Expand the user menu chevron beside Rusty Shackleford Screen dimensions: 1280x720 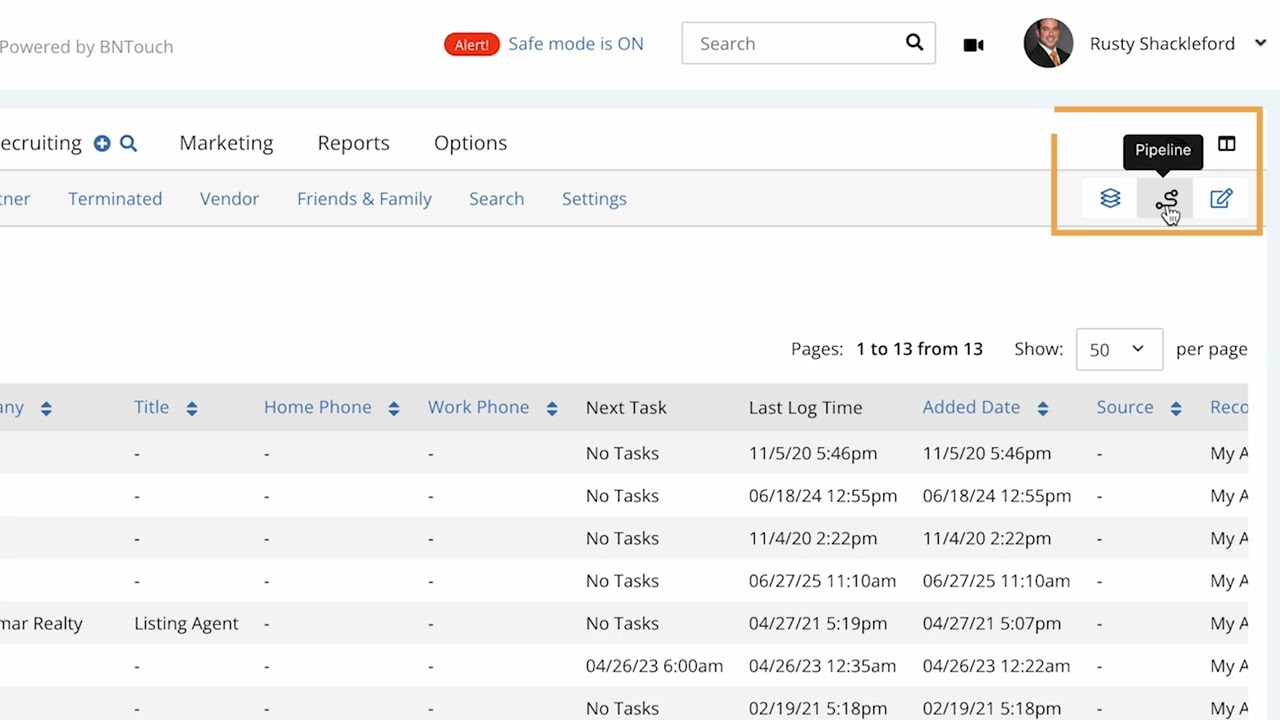click(1260, 43)
